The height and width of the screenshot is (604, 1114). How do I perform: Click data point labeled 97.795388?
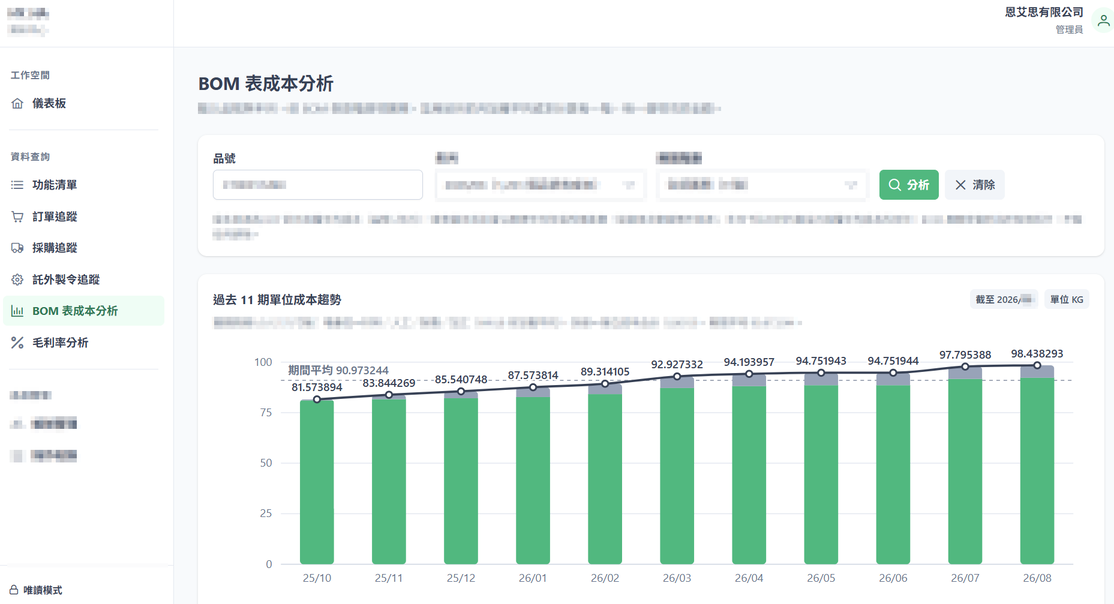coord(965,367)
